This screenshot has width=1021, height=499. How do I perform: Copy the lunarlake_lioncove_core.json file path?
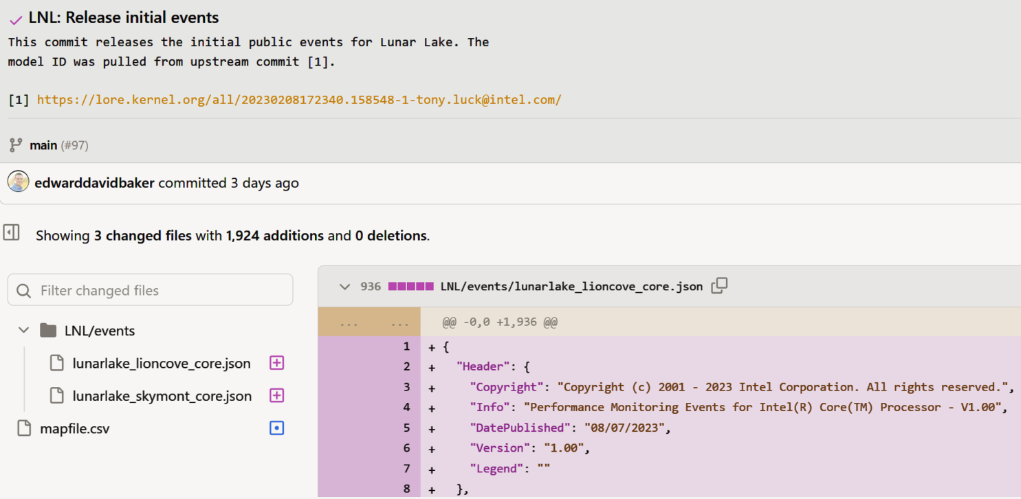tap(720, 286)
